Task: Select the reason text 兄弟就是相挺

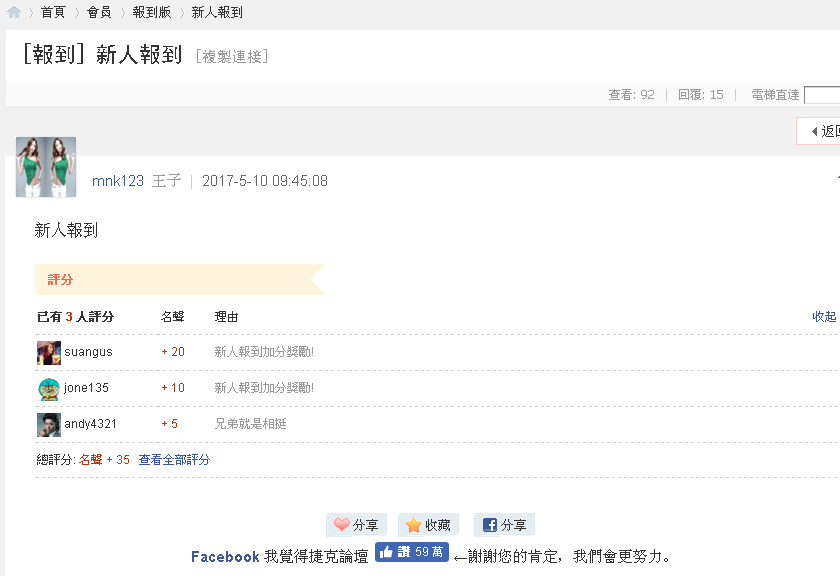Action: [x=251, y=424]
